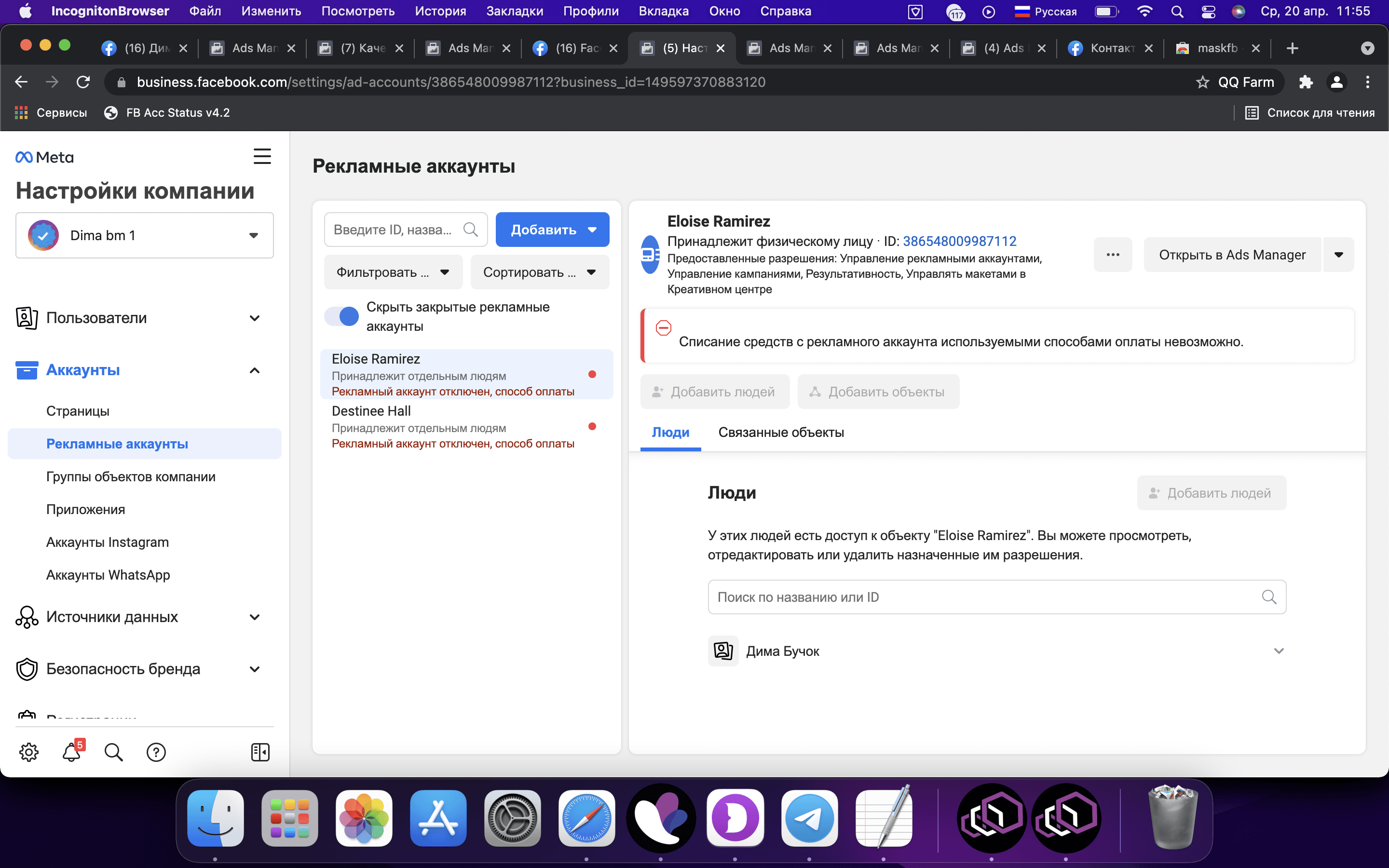This screenshot has width=1389, height=868.
Task: Click the Сервисы apps grid icon
Action: click(x=21, y=112)
